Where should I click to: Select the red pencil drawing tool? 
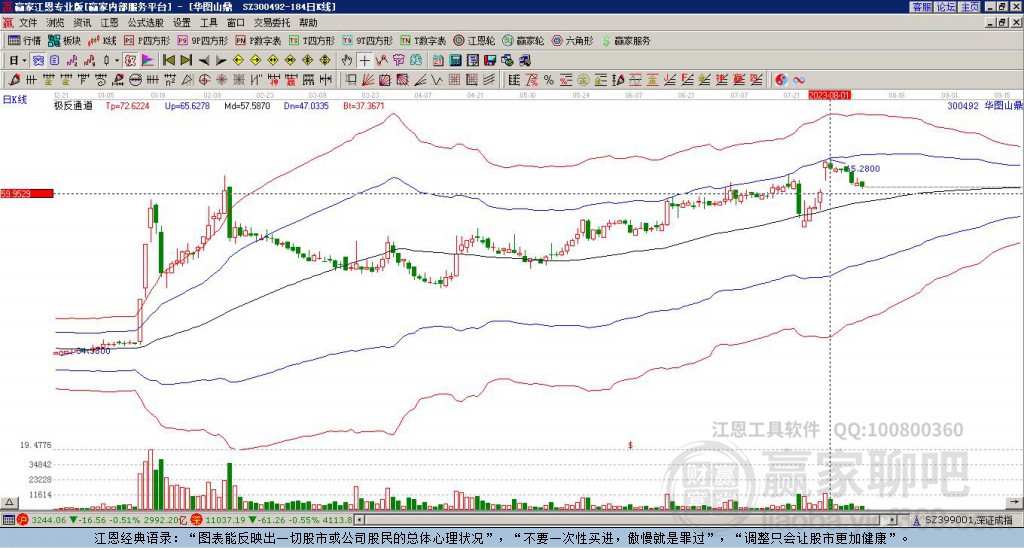(x=14, y=80)
